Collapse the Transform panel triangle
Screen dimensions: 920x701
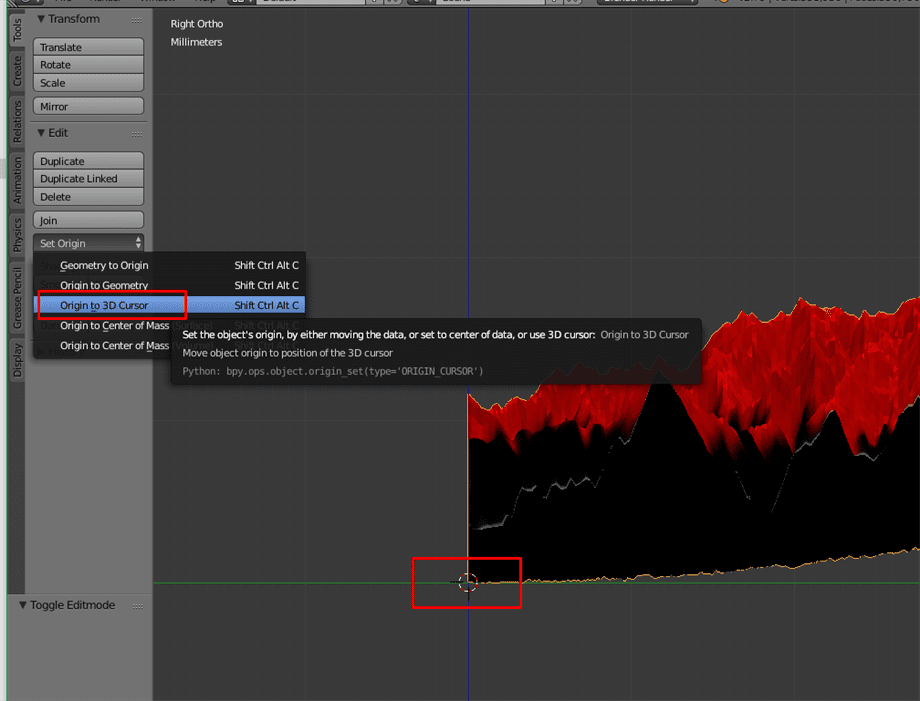[x=41, y=19]
